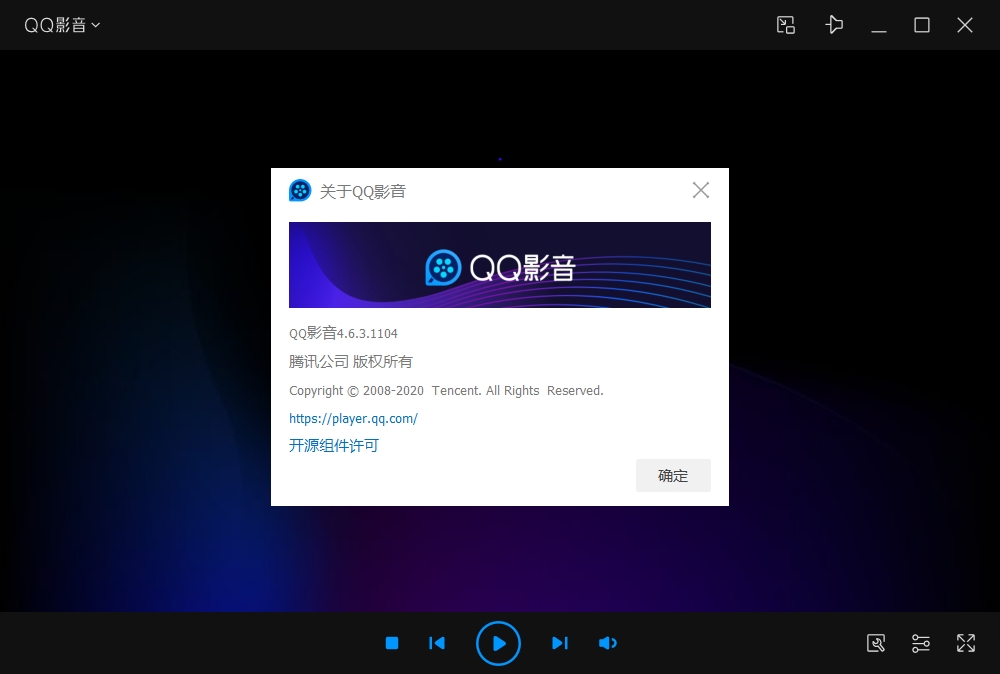Close the 关于QQ影音 dialog with the X
Viewport: 1000px width, 674px height.
coord(701,190)
